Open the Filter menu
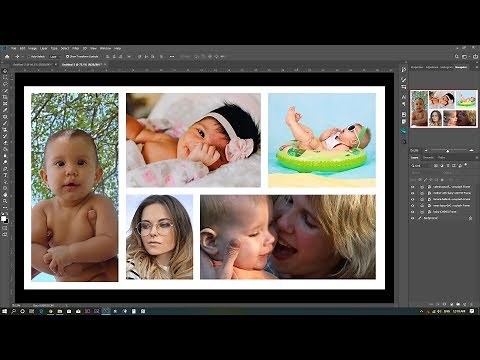Image resolution: width=480 pixels, height=360 pixels. (x=76, y=49)
